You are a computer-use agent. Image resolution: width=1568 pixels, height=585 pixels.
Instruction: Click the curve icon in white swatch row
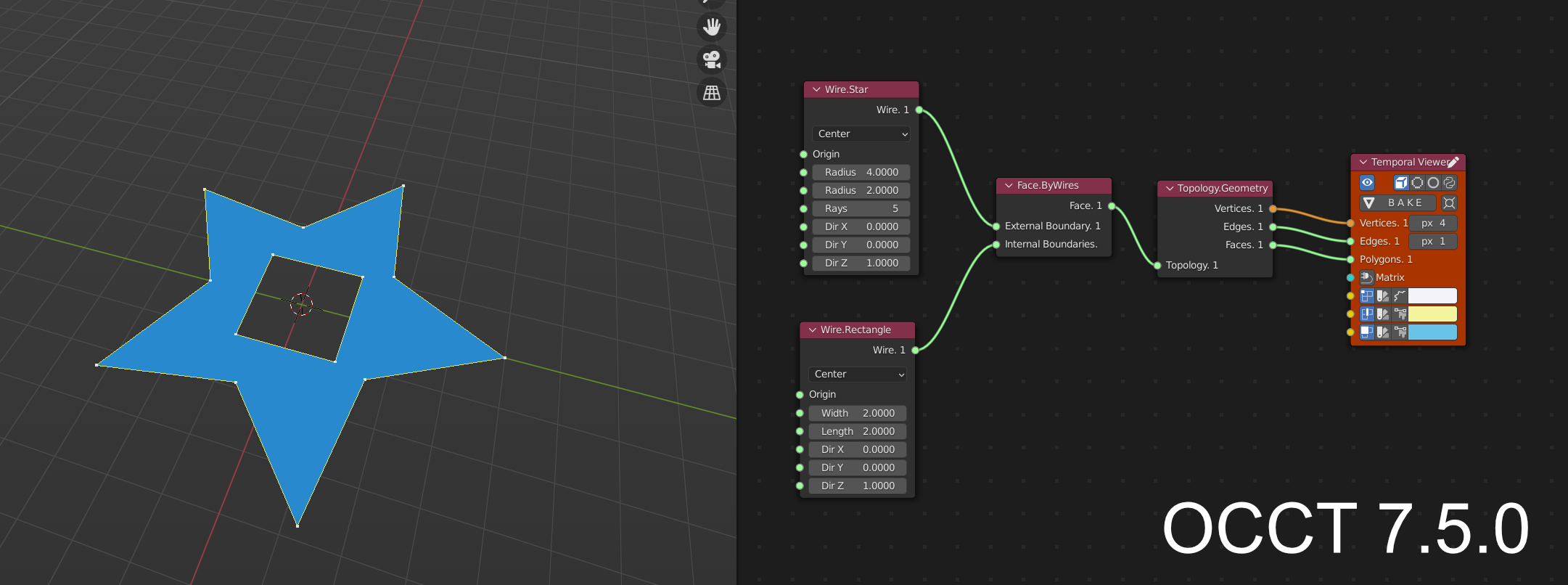pyautogui.click(x=1400, y=295)
